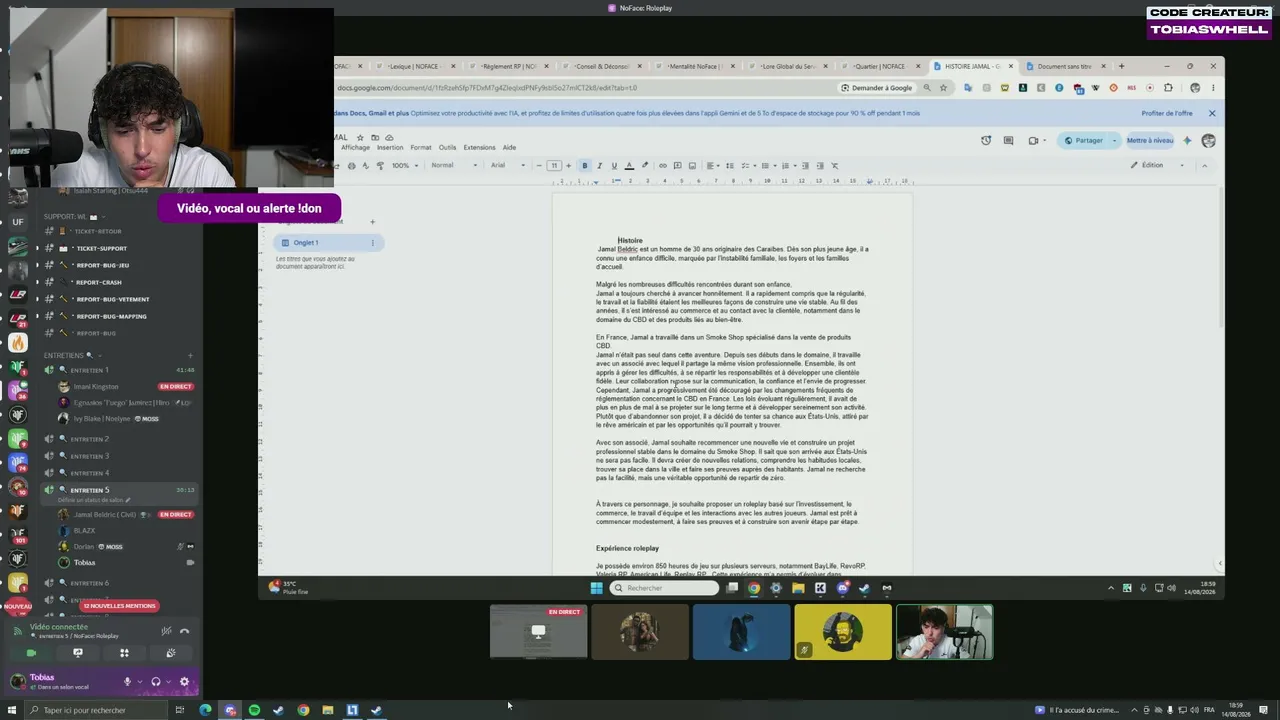Screen dimensions: 1280x720
Task: Dismiss the blue promo banner
Action: click(x=1212, y=113)
